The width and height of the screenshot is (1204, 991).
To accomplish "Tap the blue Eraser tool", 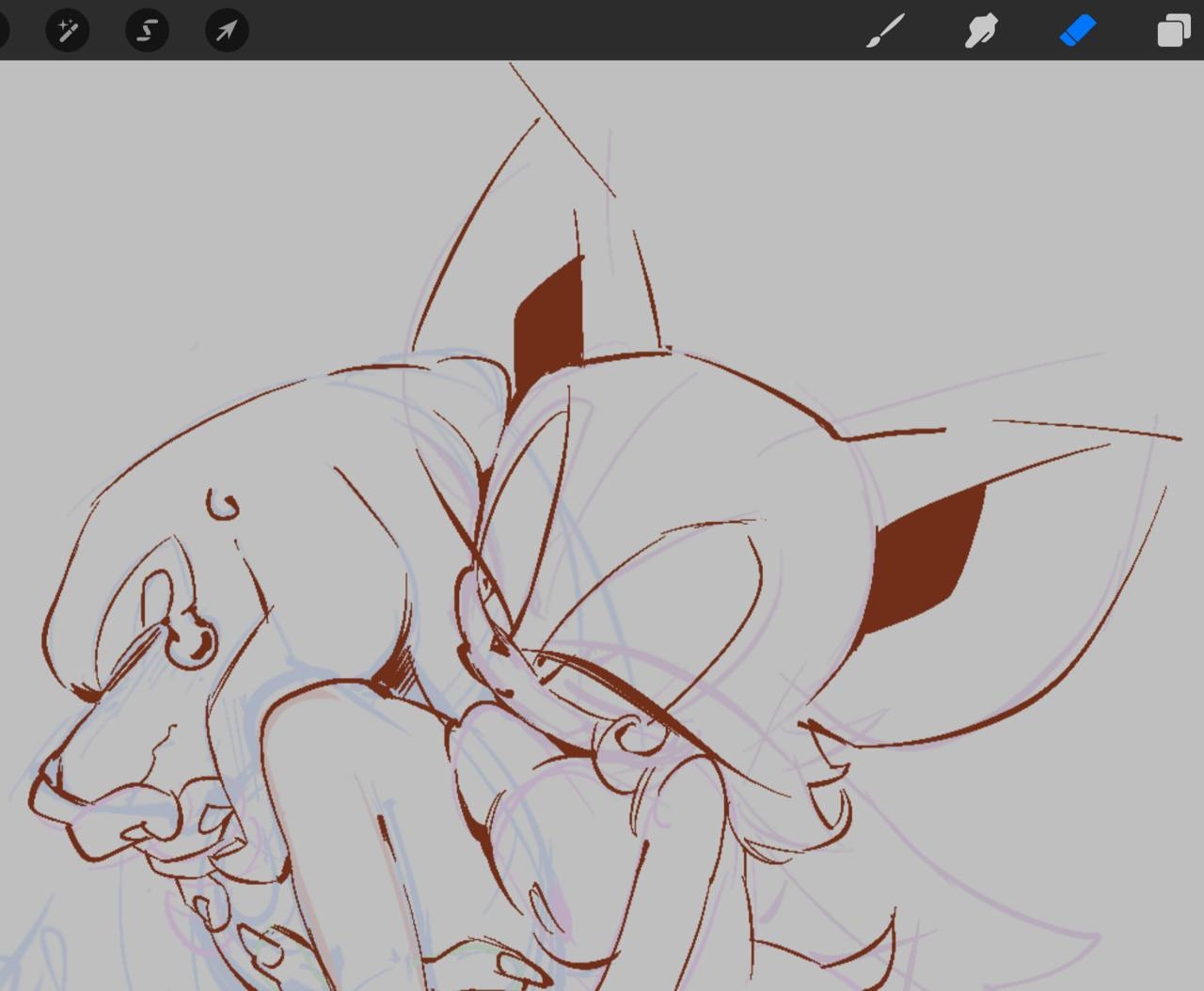I will 1078,31.
